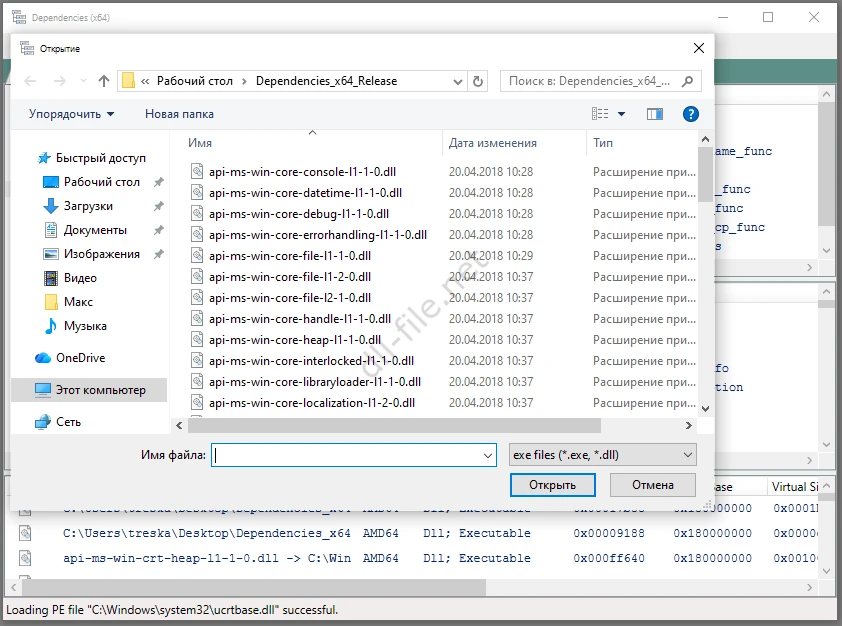Click the Up one level arrow
This screenshot has height=626, width=842.
(x=104, y=81)
